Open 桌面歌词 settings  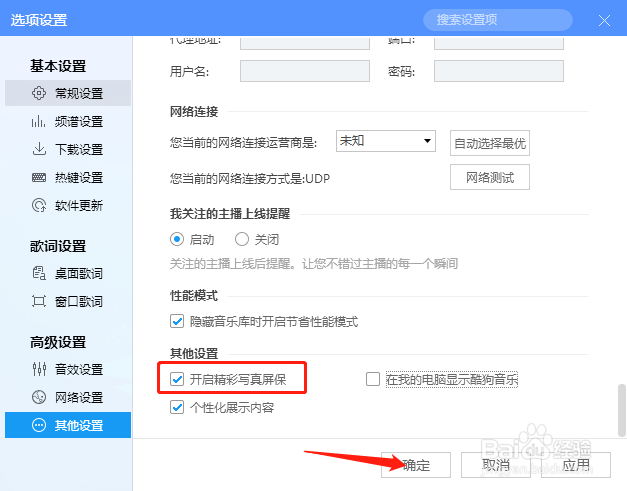click(x=68, y=273)
